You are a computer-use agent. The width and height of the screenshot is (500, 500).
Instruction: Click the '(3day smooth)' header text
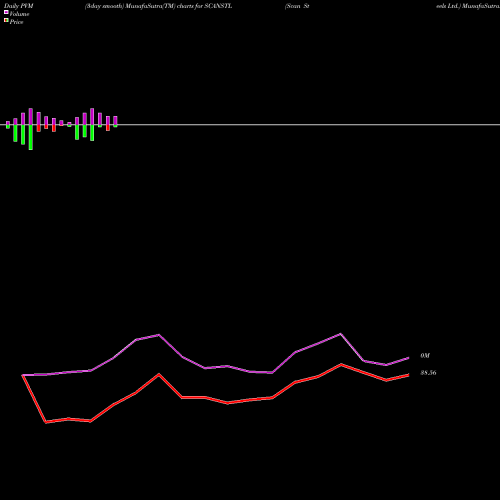coord(104,6)
